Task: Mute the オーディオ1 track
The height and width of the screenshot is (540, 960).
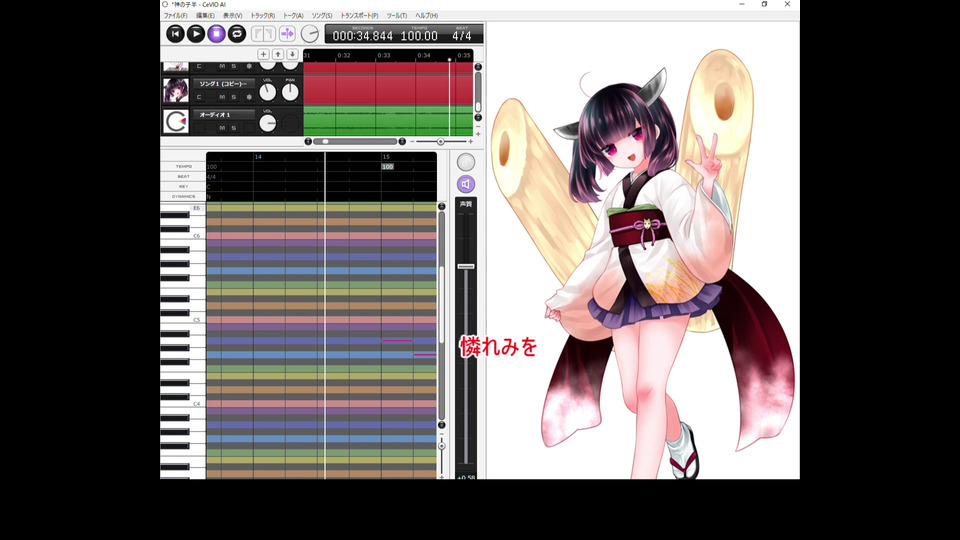Action: click(x=222, y=128)
